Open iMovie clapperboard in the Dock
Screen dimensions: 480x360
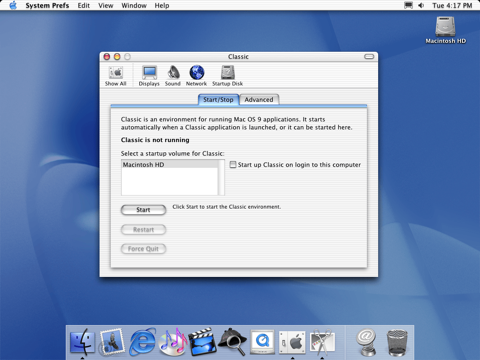coord(202,342)
